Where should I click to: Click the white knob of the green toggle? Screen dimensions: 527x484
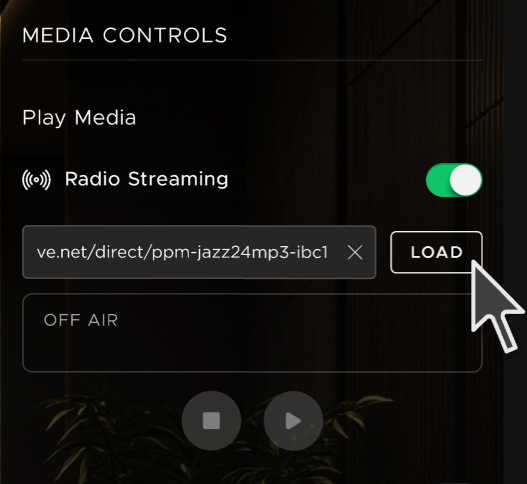(x=465, y=180)
